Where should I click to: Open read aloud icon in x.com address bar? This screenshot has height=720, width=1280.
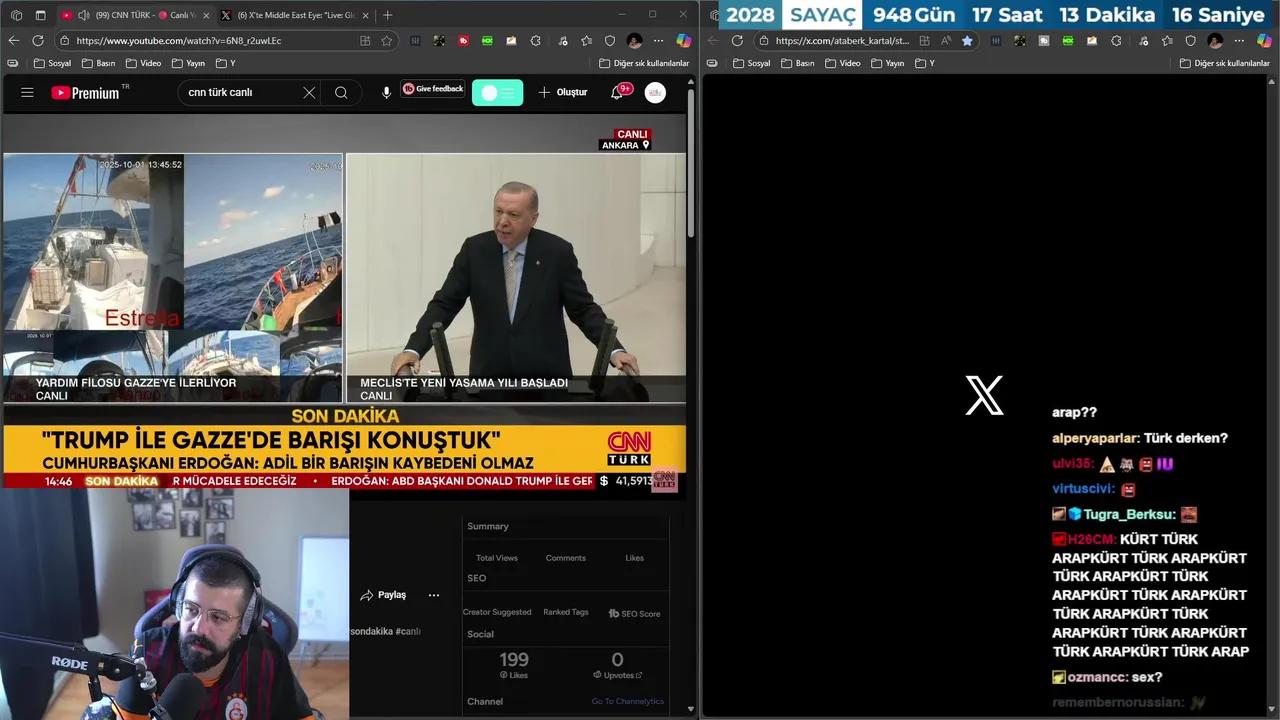click(x=946, y=41)
